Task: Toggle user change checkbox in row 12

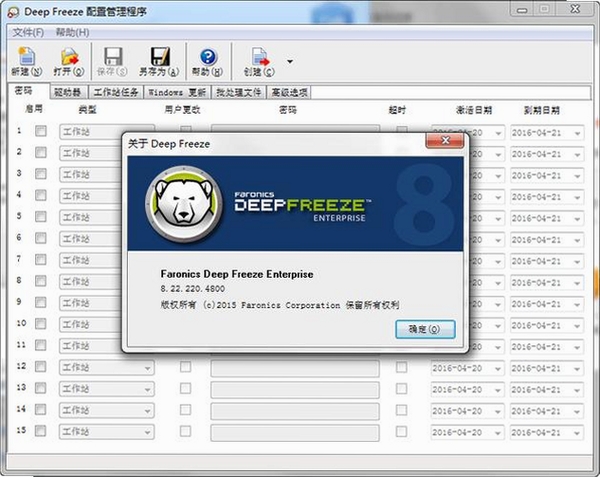Action: [x=186, y=367]
